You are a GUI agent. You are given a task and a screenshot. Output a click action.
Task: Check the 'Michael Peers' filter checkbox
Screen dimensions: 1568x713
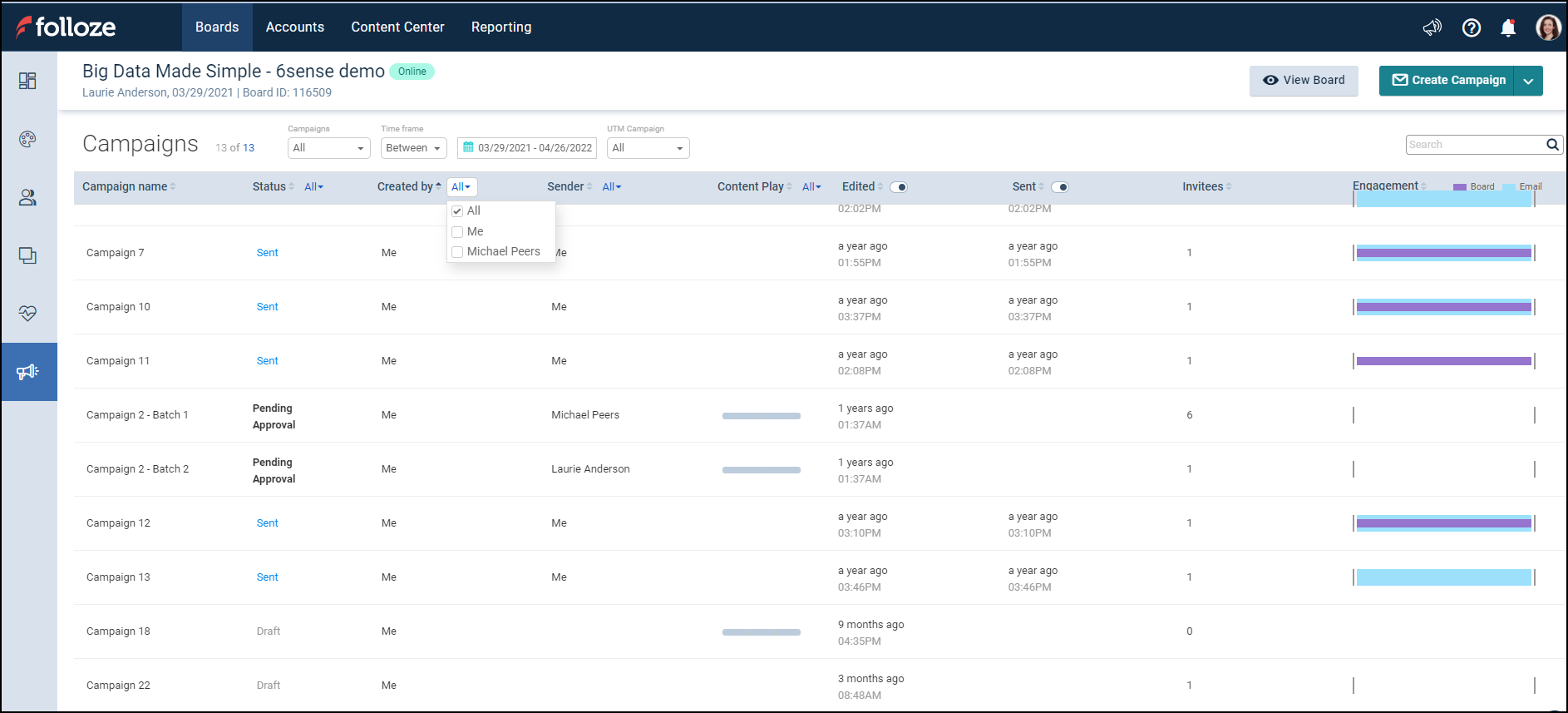(x=457, y=252)
